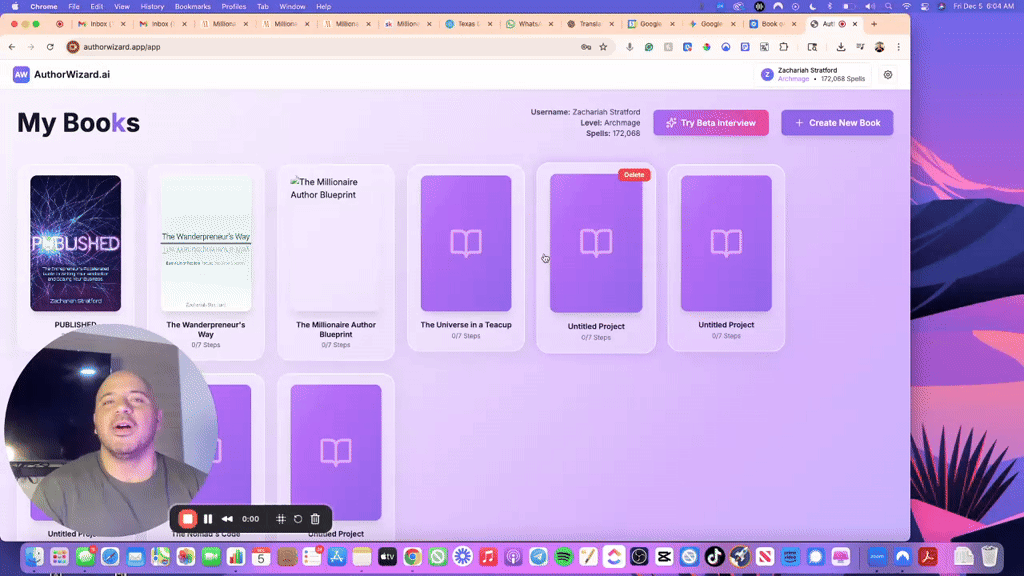Open the Bookmarks menu

[193, 7]
